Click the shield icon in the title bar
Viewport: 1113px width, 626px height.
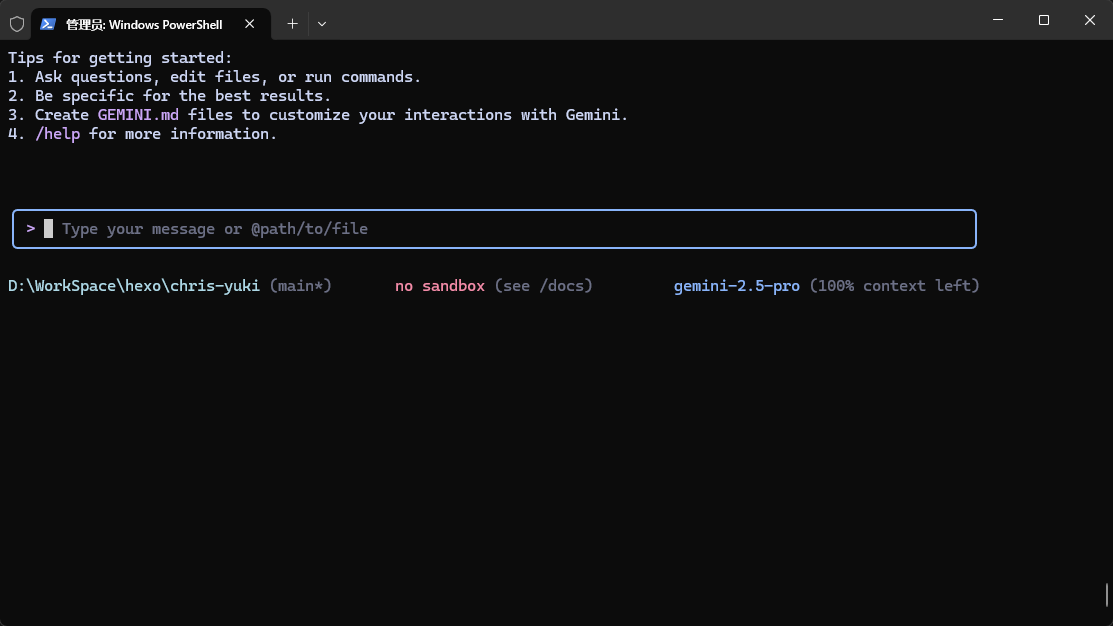[16, 23]
